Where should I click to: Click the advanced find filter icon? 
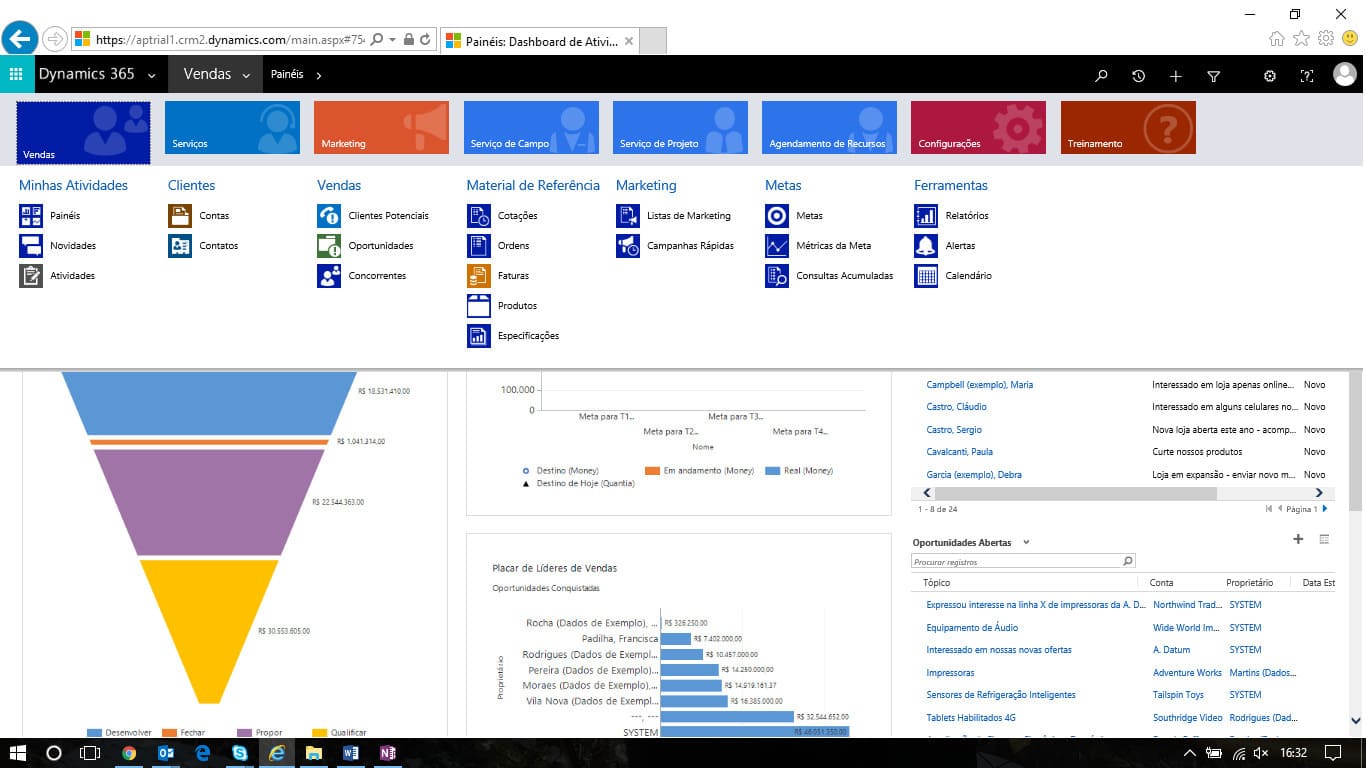tap(1213, 76)
